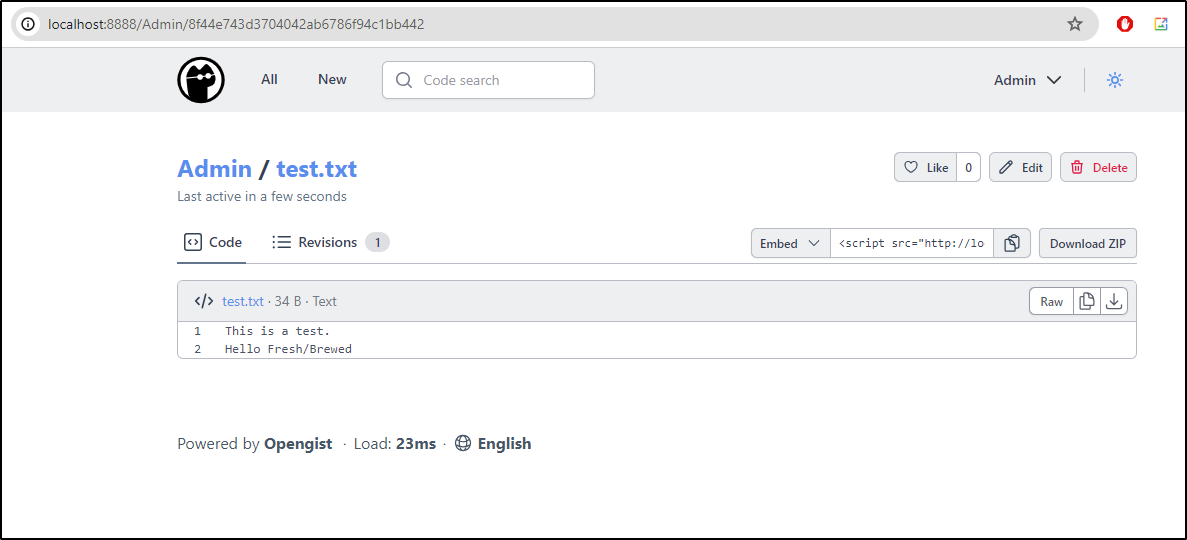Open the colorful browser extension icon
Viewport: 1187px width, 540px height.
(1161, 24)
